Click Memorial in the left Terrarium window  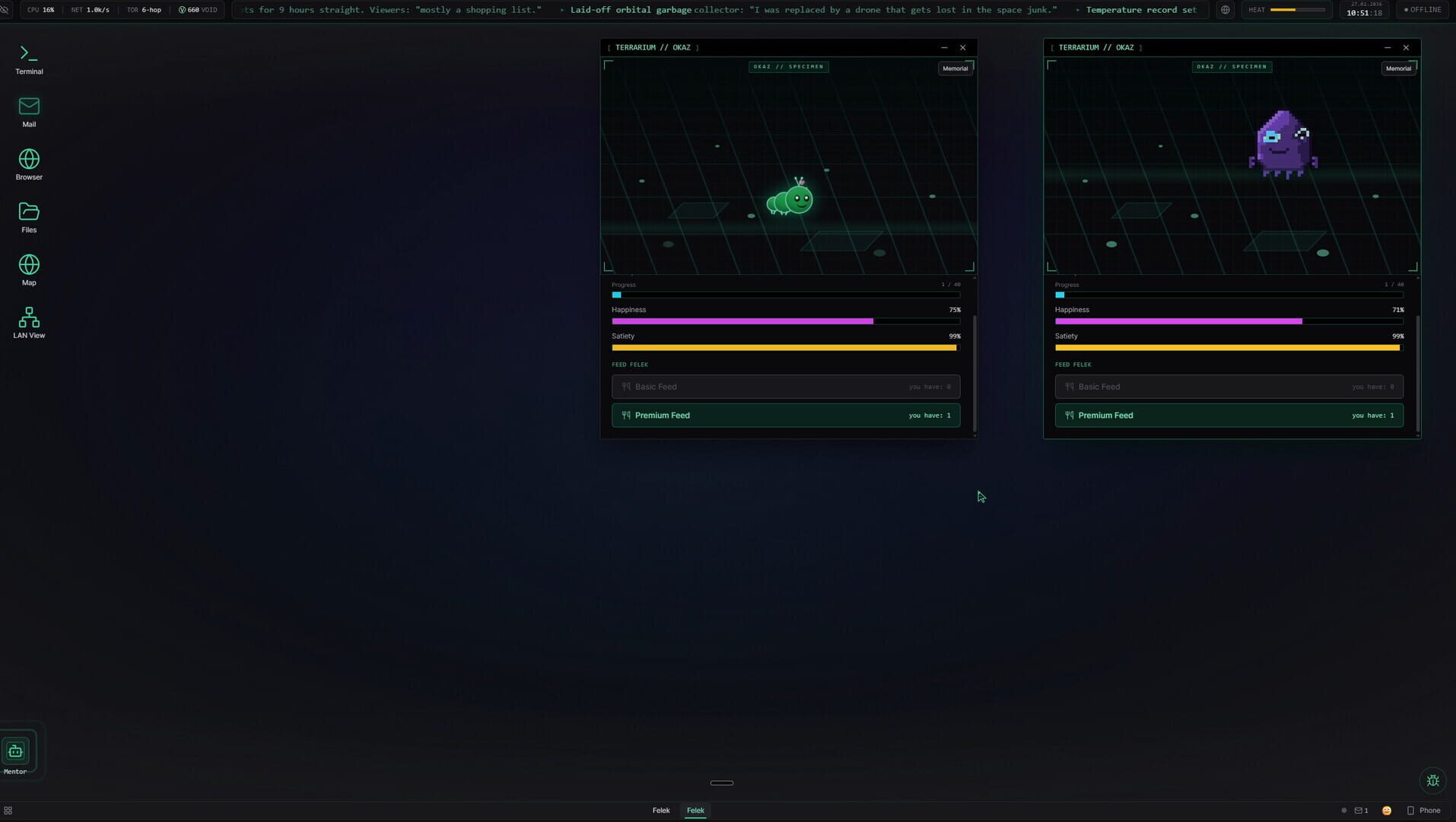(x=955, y=68)
